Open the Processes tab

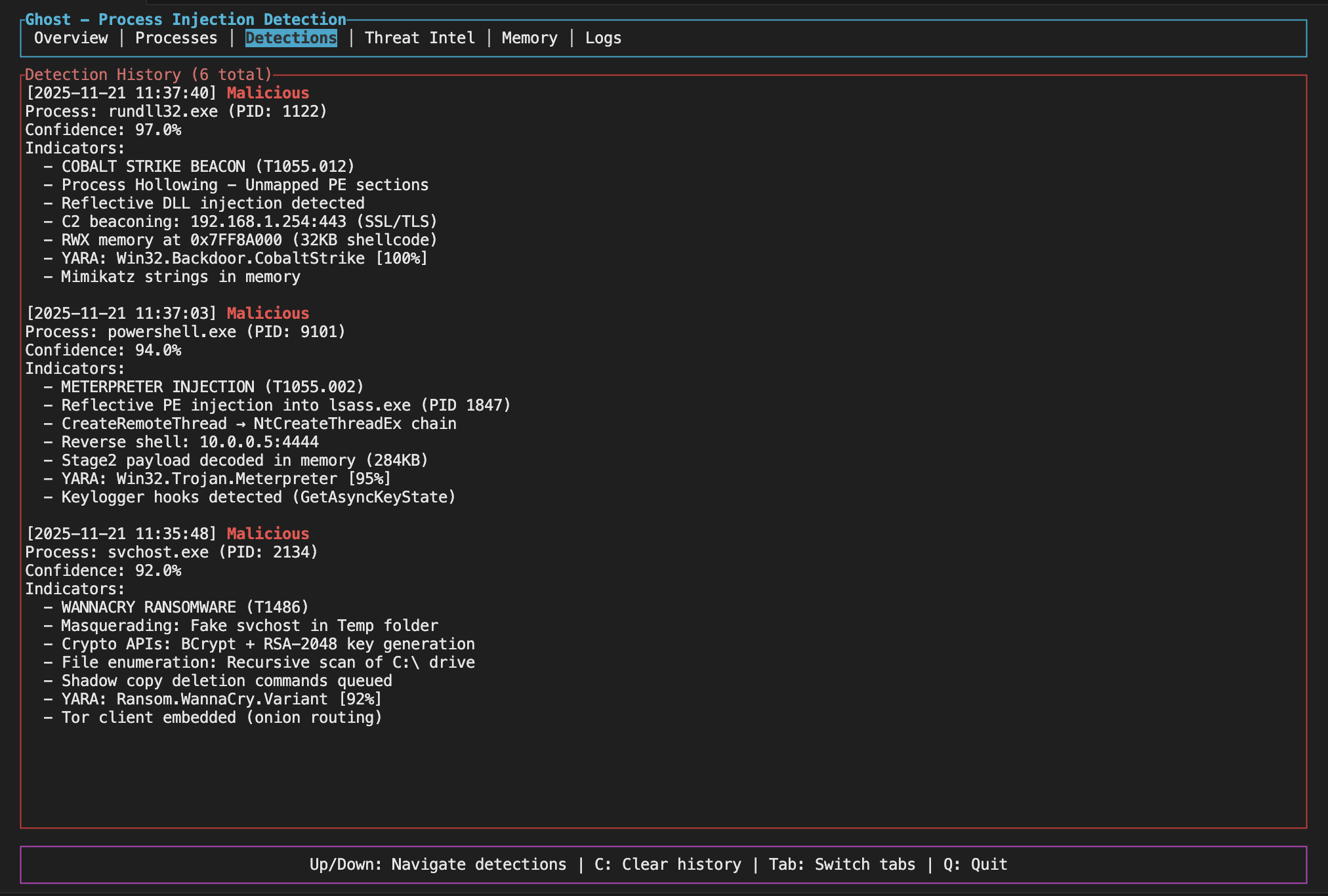(176, 38)
